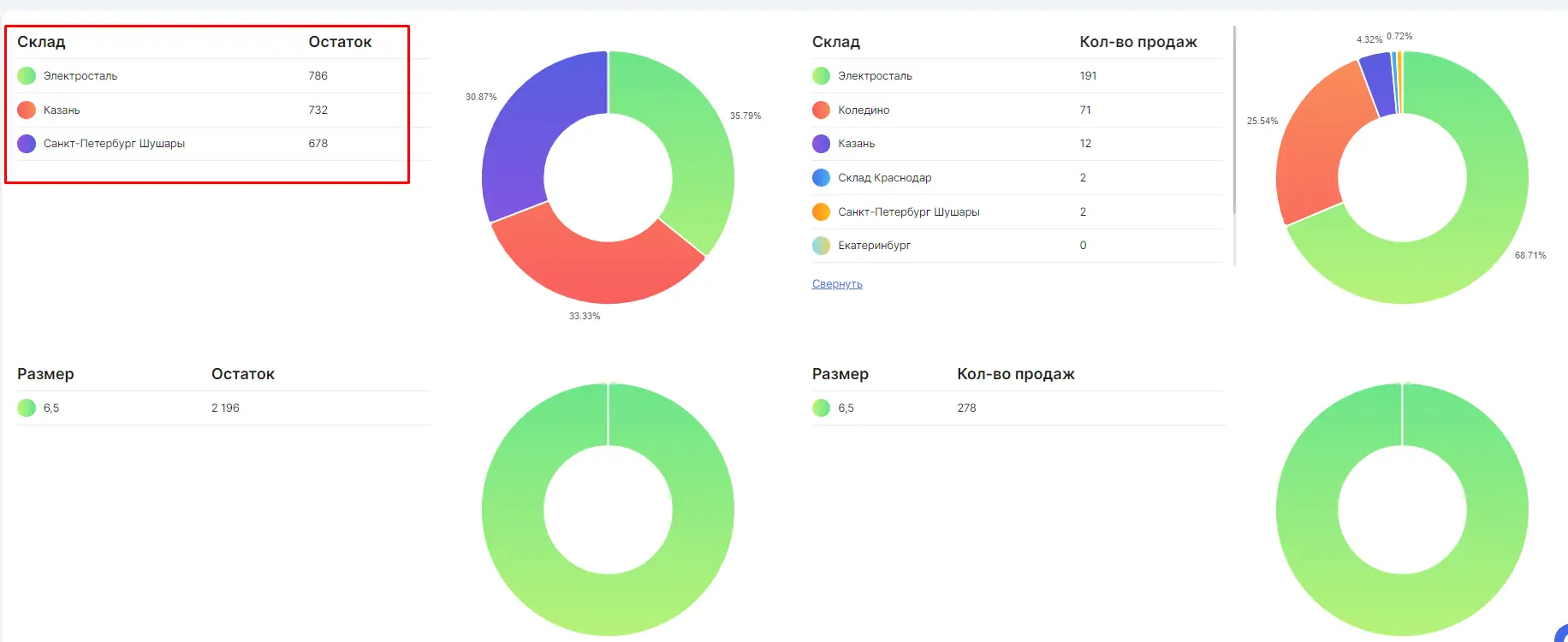The width and height of the screenshot is (1568, 642).
Task: Click stock value 732
Action: point(318,110)
